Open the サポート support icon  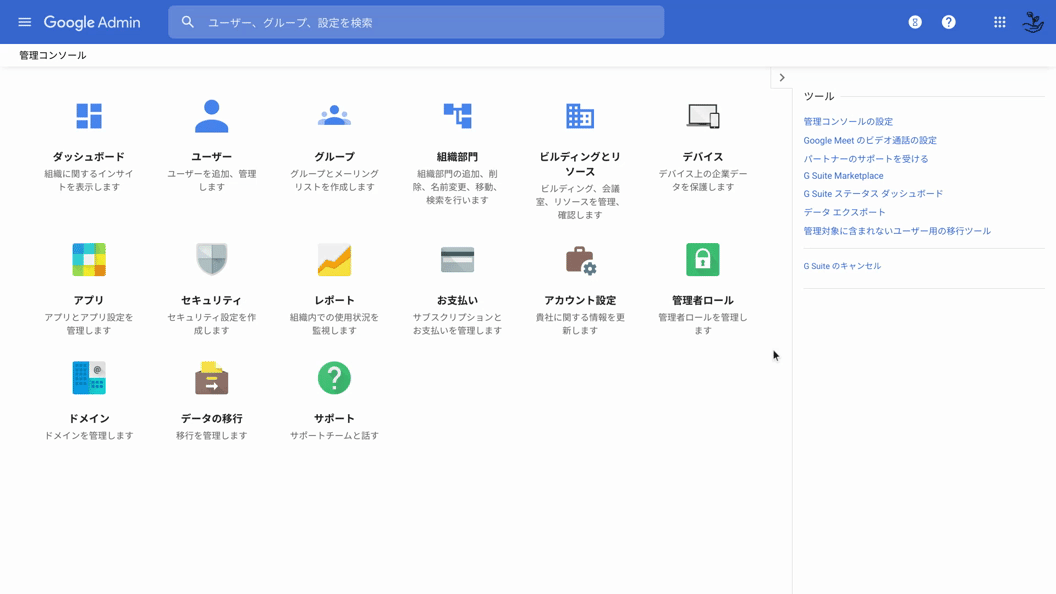334,378
